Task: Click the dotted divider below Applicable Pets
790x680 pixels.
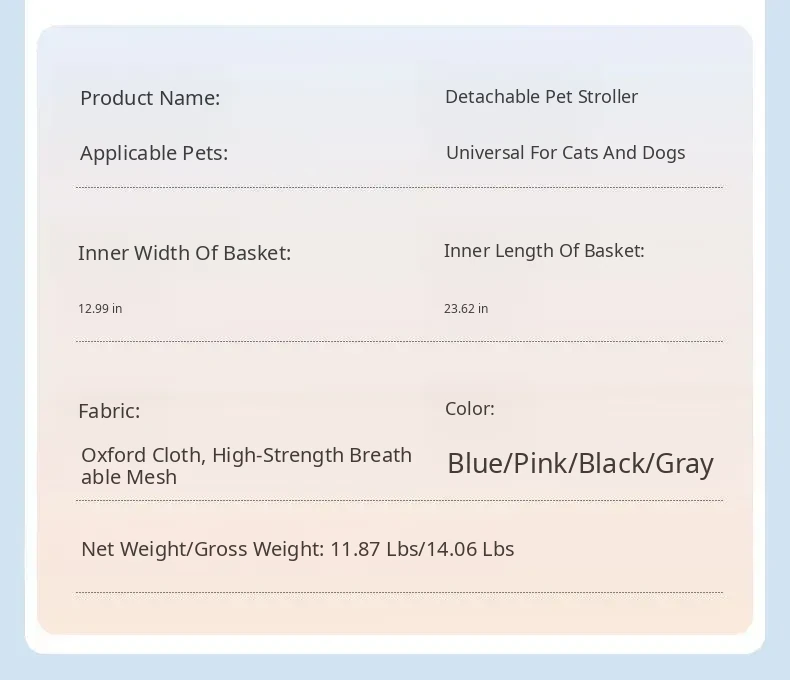Action: 399,187
